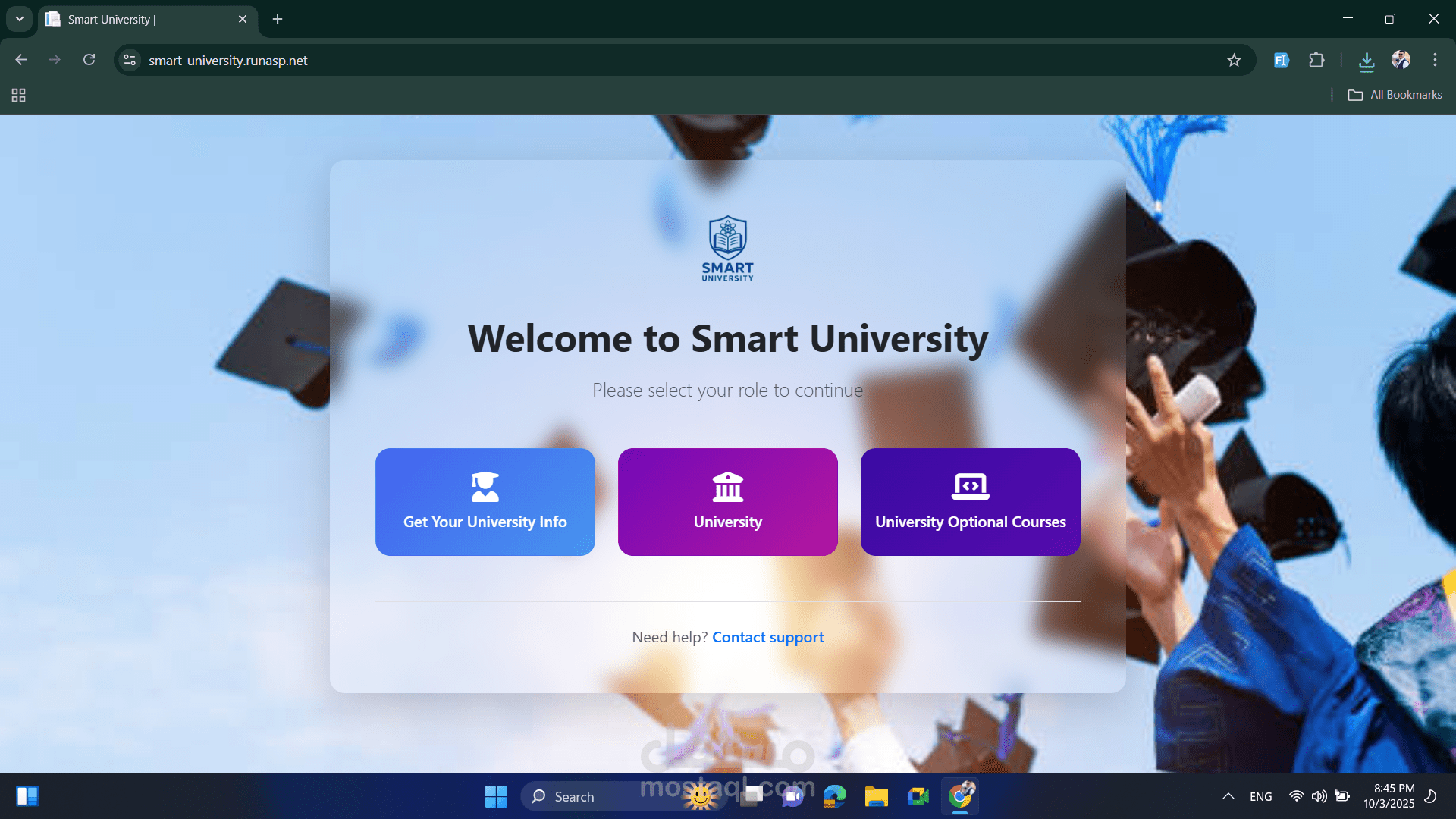Open Chrome profile avatar
The height and width of the screenshot is (819, 1456).
(x=1401, y=60)
